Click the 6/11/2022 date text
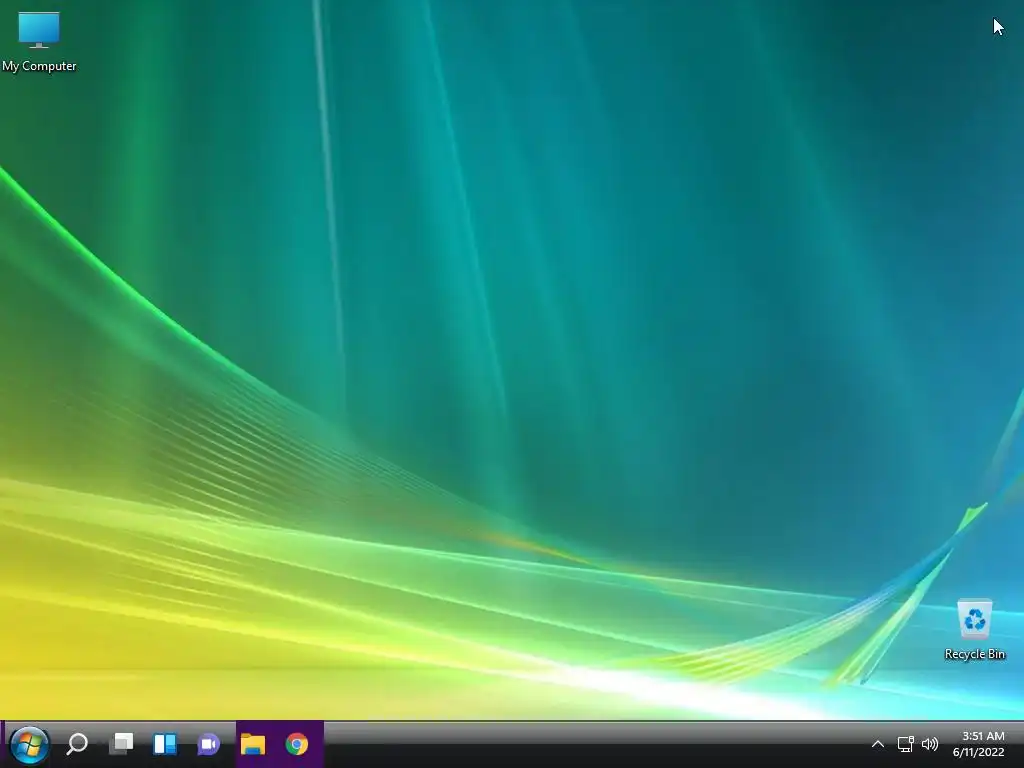Screen dimensions: 1024x768 978,752
